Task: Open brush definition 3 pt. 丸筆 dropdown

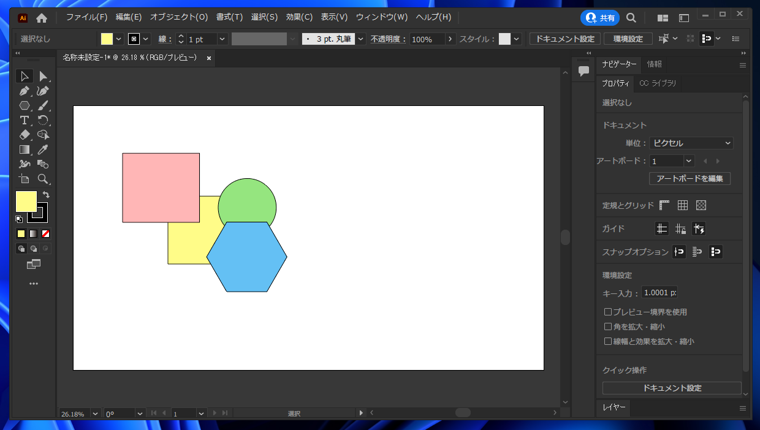Action: point(360,39)
